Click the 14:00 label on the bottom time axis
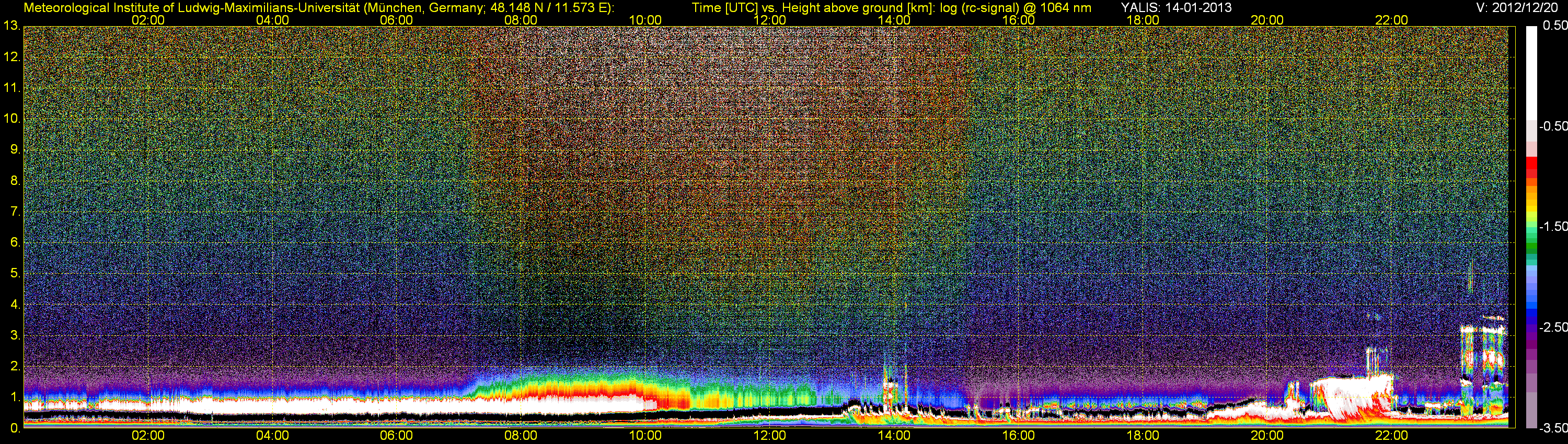Screen dimensions: 1568x444 point(894,436)
